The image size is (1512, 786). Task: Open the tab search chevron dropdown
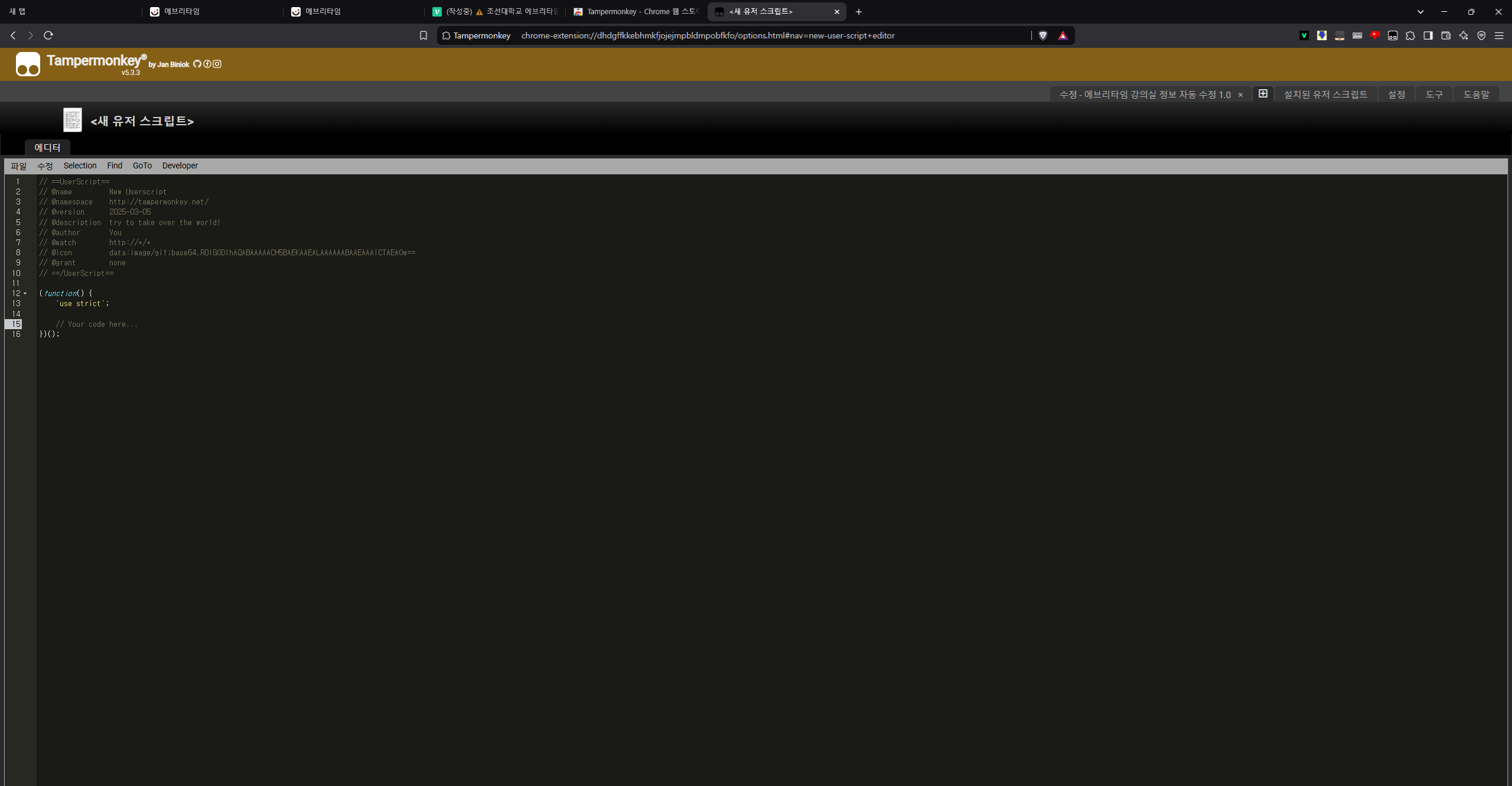pos(1420,12)
